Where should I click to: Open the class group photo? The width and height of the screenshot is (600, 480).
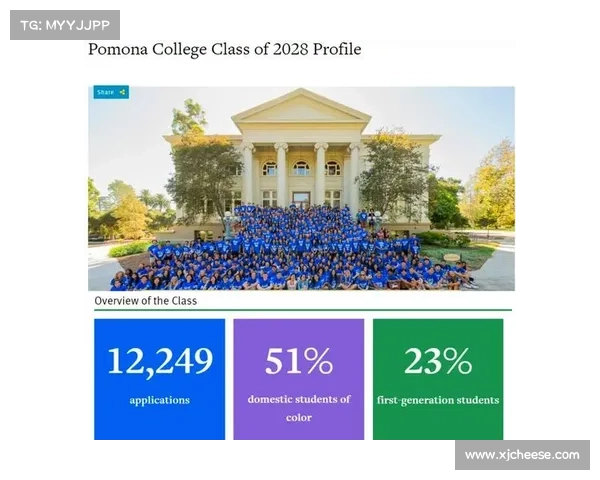(x=302, y=188)
